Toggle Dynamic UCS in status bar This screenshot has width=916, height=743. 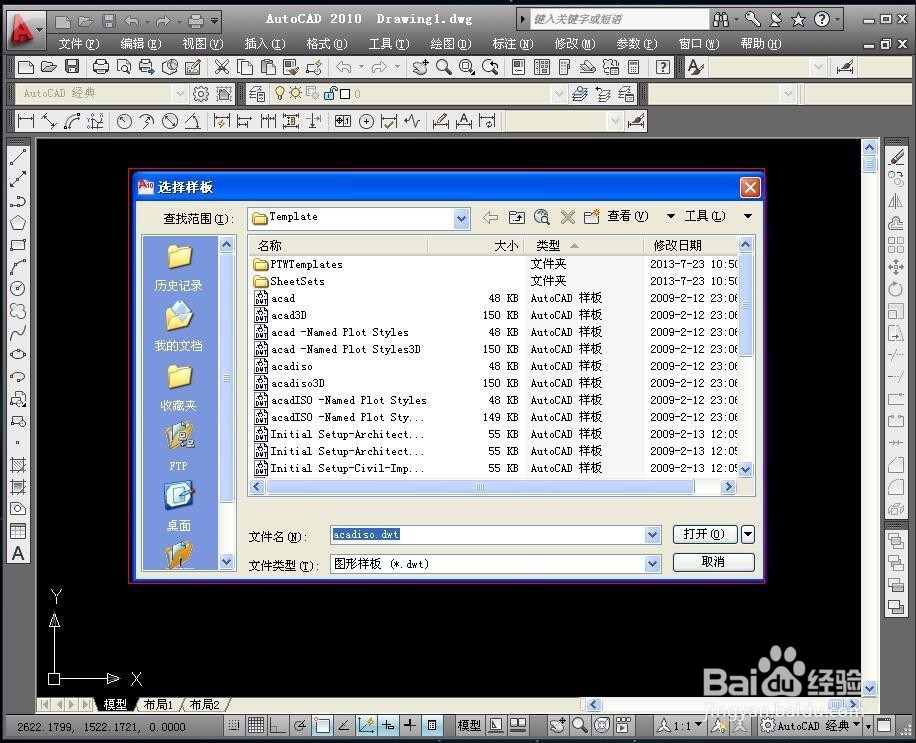tap(366, 725)
